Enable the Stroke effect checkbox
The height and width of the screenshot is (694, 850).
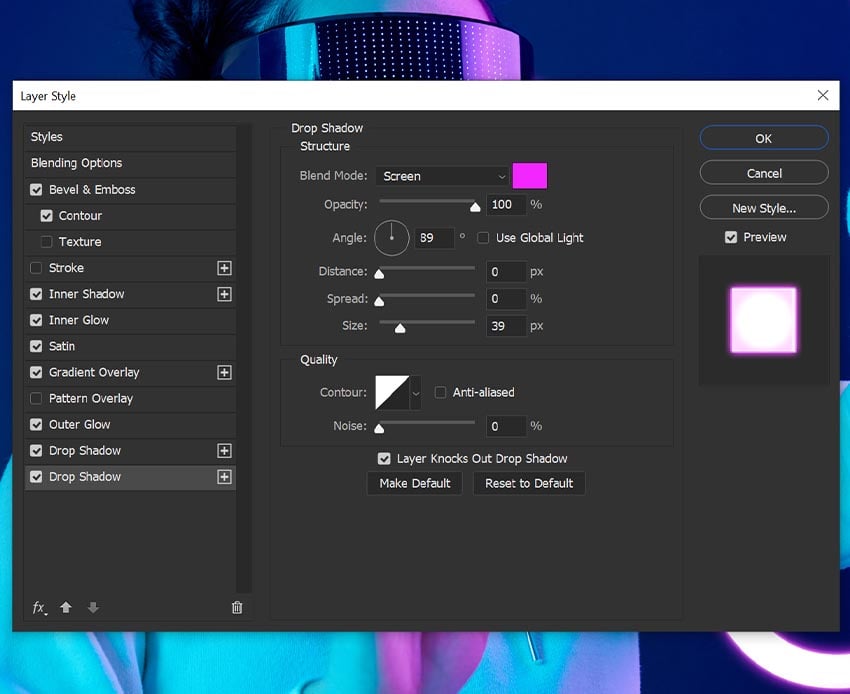(x=36, y=268)
